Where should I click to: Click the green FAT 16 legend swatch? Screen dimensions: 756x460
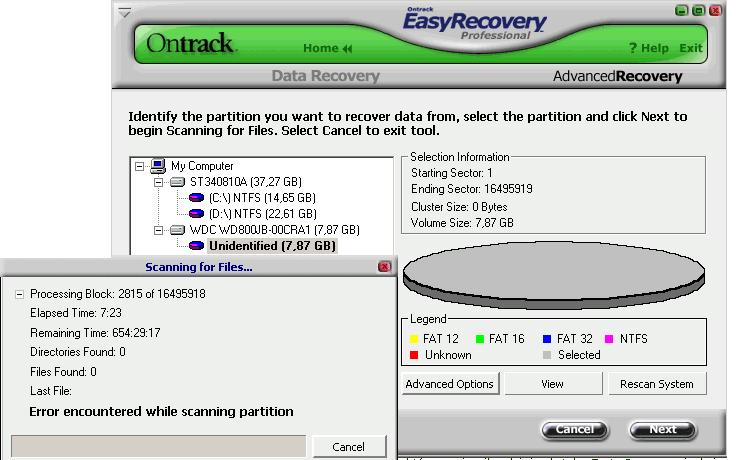pyautogui.click(x=480, y=339)
